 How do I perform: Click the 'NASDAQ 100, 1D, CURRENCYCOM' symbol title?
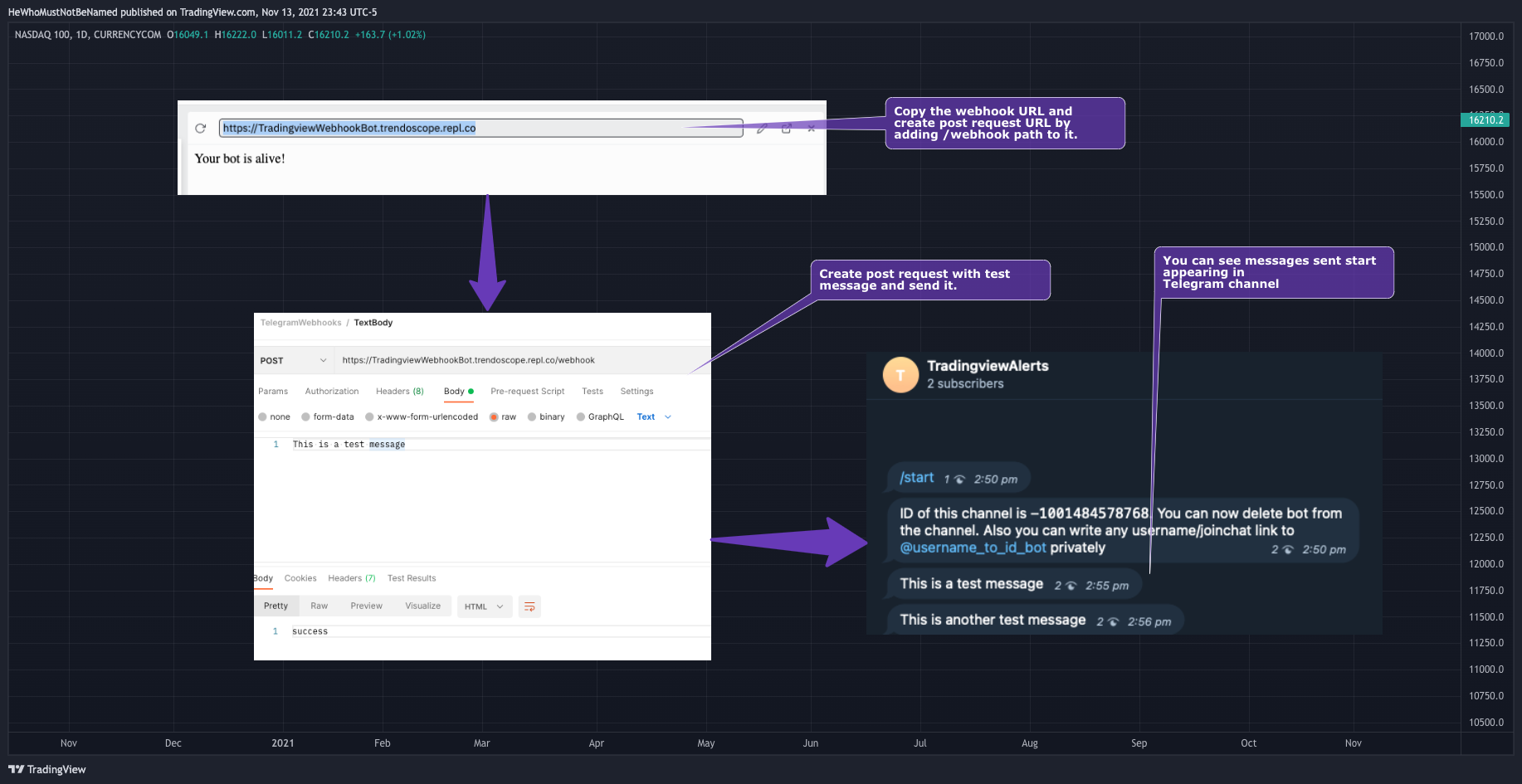pyautogui.click(x=88, y=35)
